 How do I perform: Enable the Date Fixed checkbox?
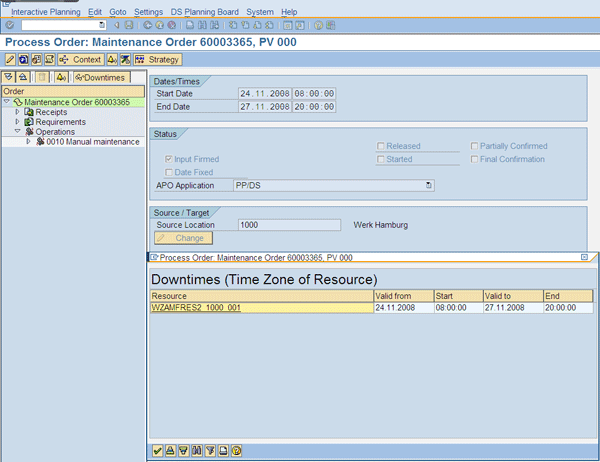(x=168, y=173)
